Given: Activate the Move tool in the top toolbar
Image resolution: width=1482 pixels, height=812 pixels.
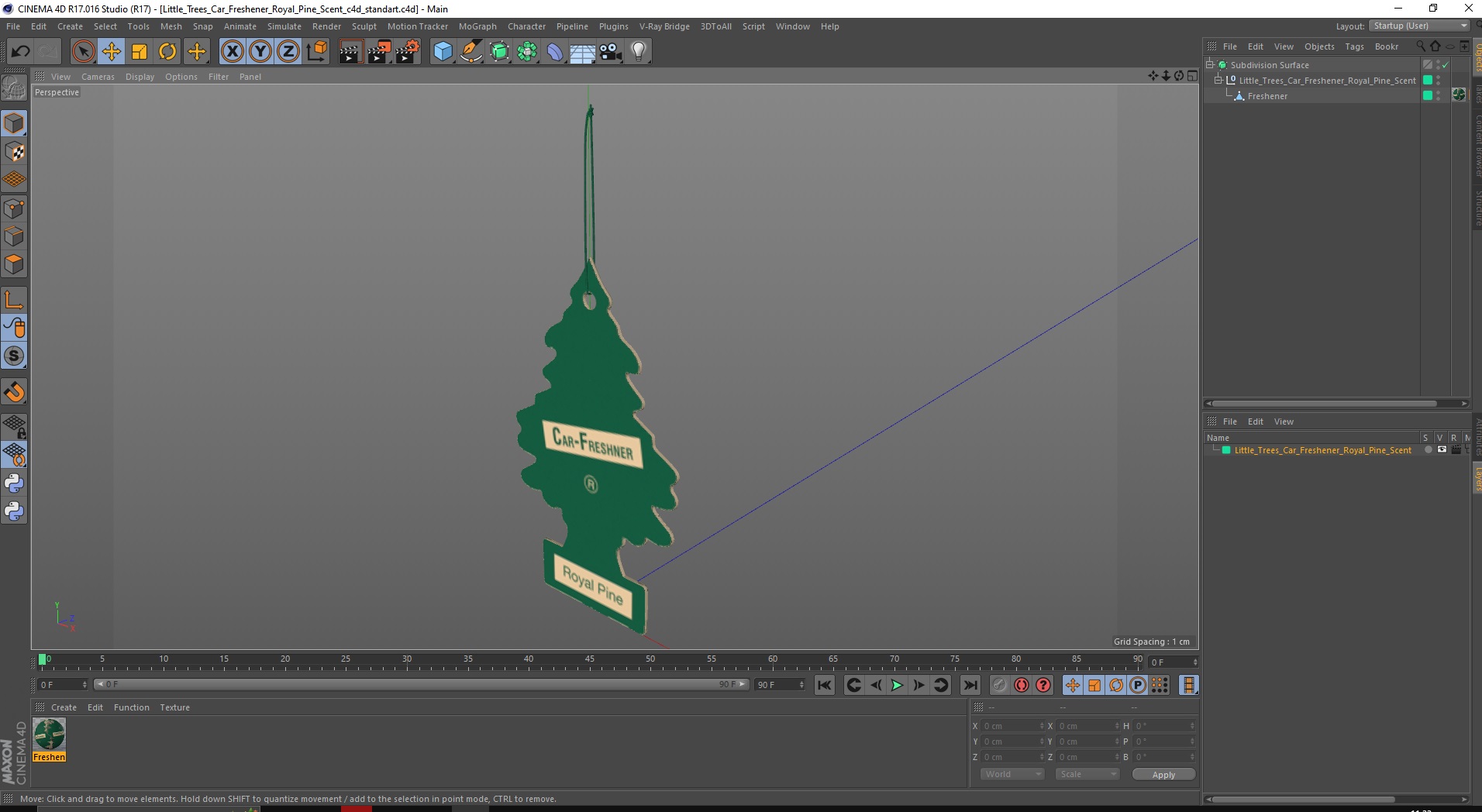Looking at the screenshot, I should click(x=111, y=52).
